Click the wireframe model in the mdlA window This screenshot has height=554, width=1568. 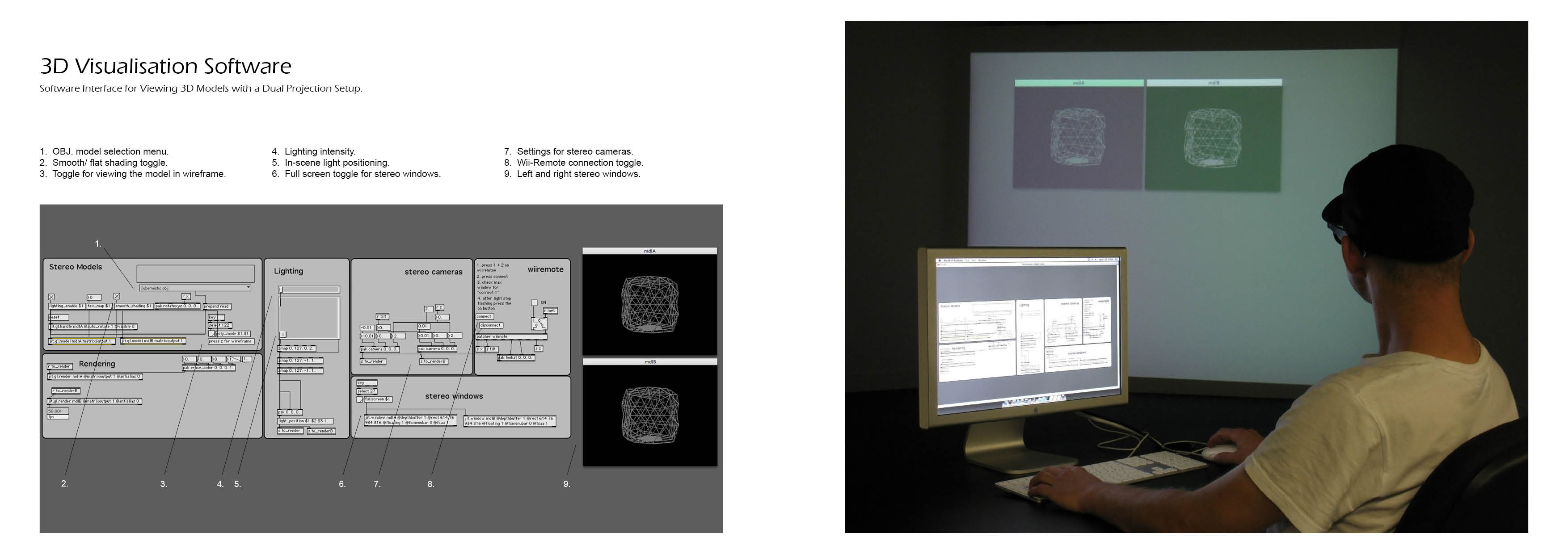point(649,304)
